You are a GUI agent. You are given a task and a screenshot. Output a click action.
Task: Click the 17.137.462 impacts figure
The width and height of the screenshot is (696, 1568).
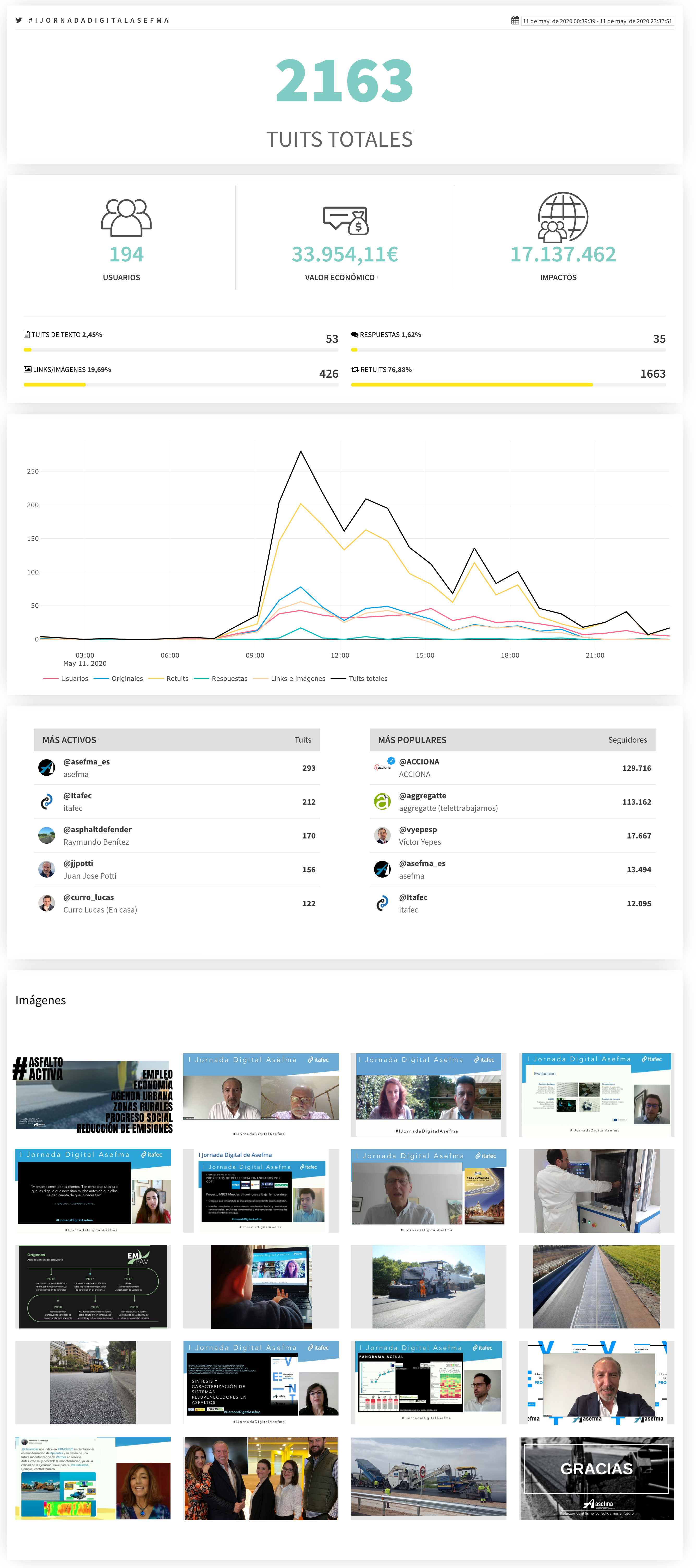(x=563, y=254)
